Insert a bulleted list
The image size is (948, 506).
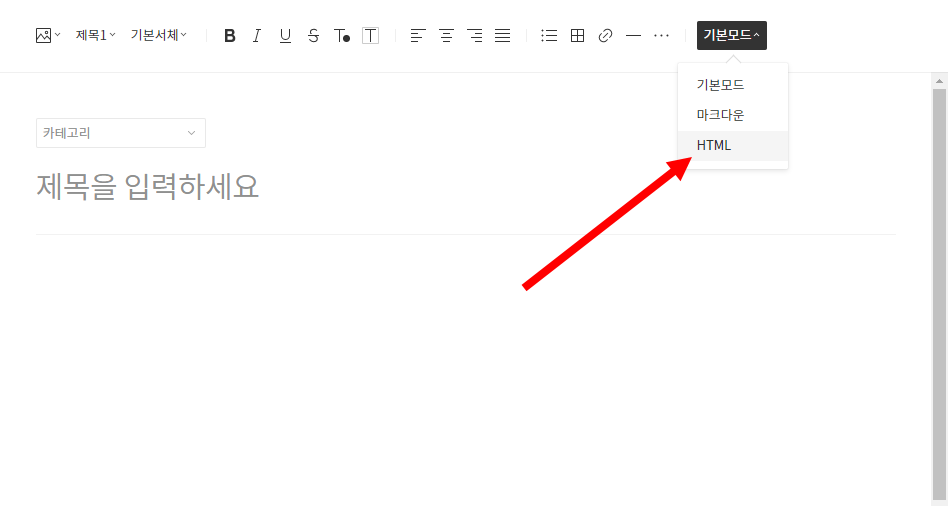click(x=549, y=36)
